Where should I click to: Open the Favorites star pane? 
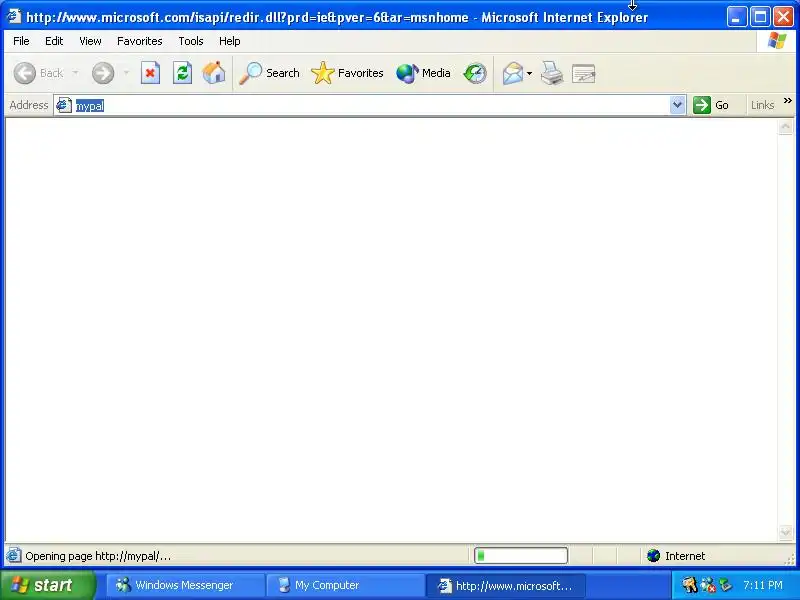coord(347,73)
